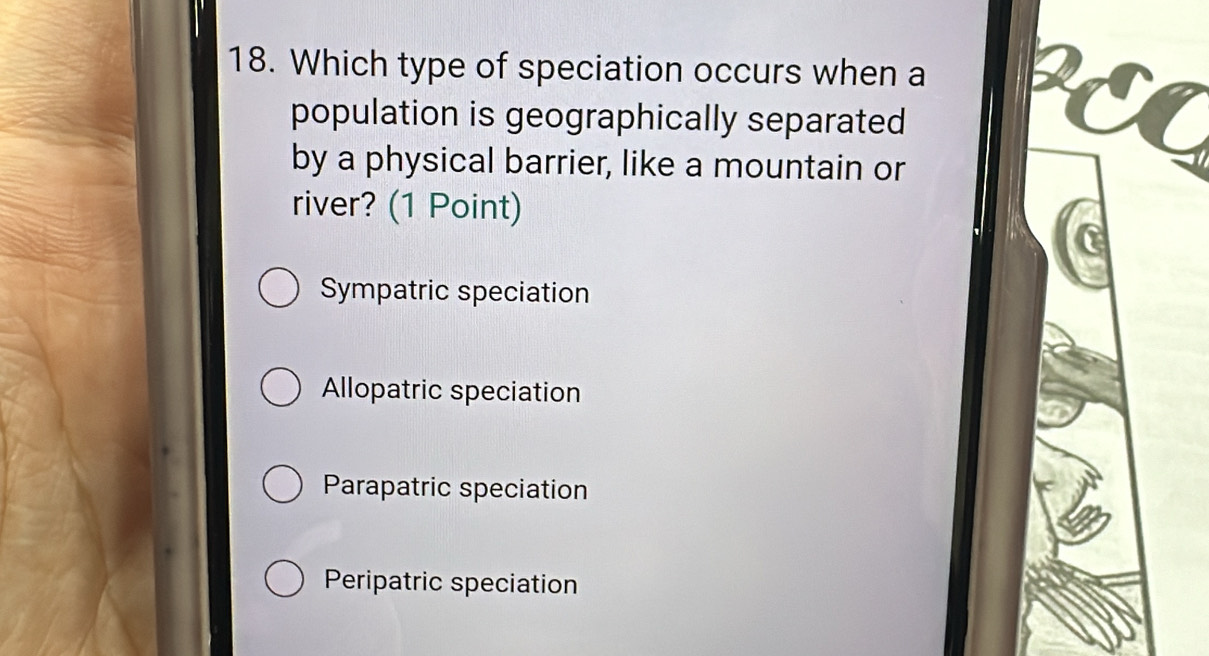Click the (1 Point) label
Image resolution: width=1209 pixels, height=656 pixels.
[453, 207]
